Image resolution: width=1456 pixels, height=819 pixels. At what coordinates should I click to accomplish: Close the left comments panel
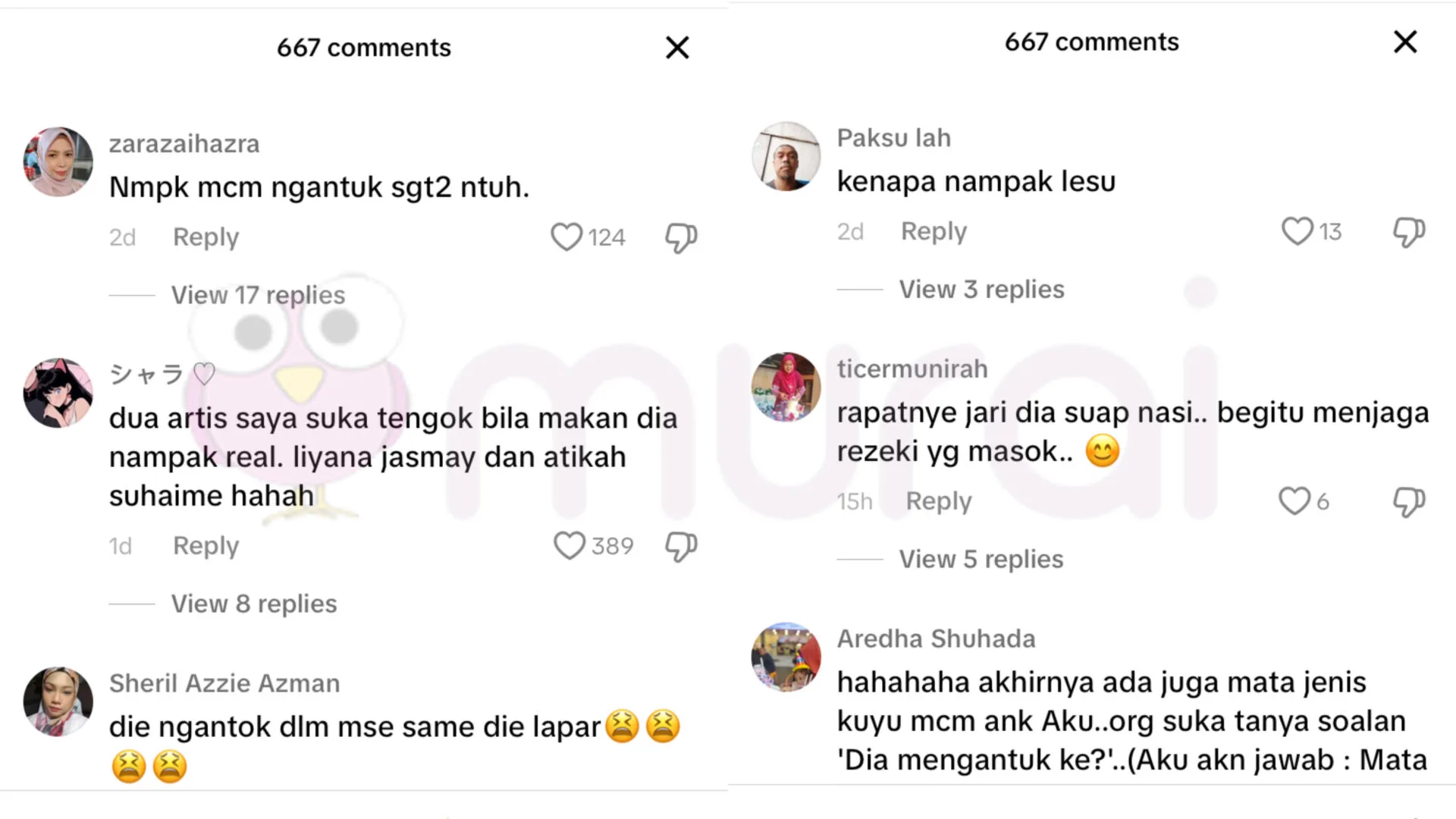click(677, 48)
